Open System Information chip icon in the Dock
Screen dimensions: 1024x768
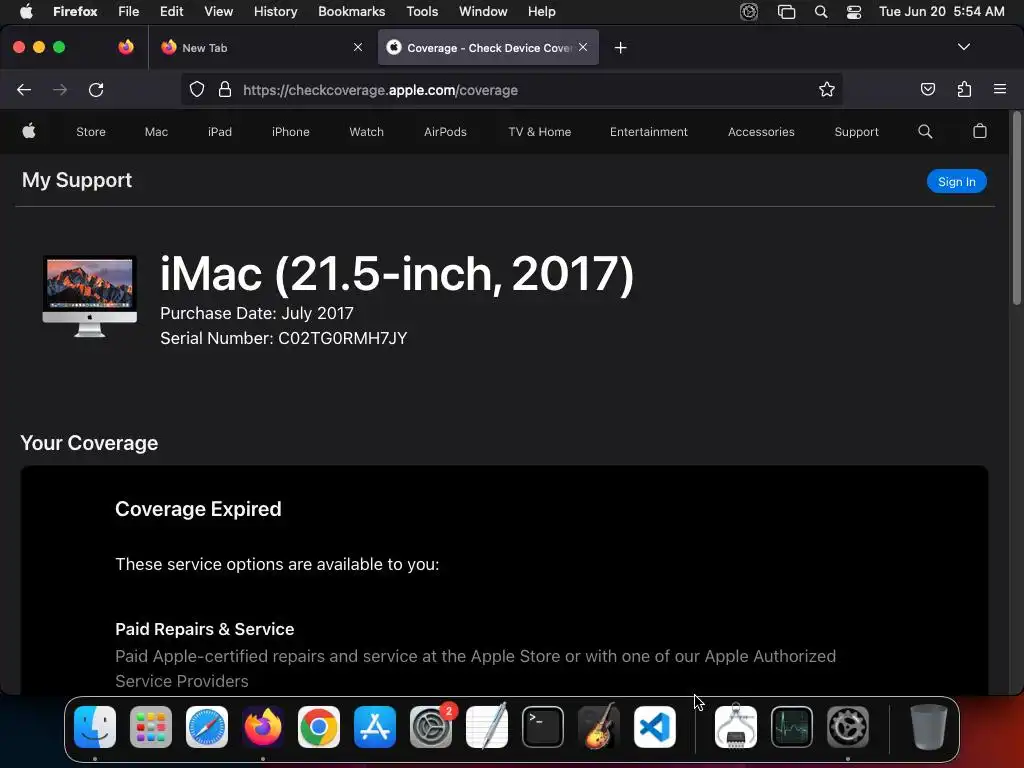click(736, 727)
